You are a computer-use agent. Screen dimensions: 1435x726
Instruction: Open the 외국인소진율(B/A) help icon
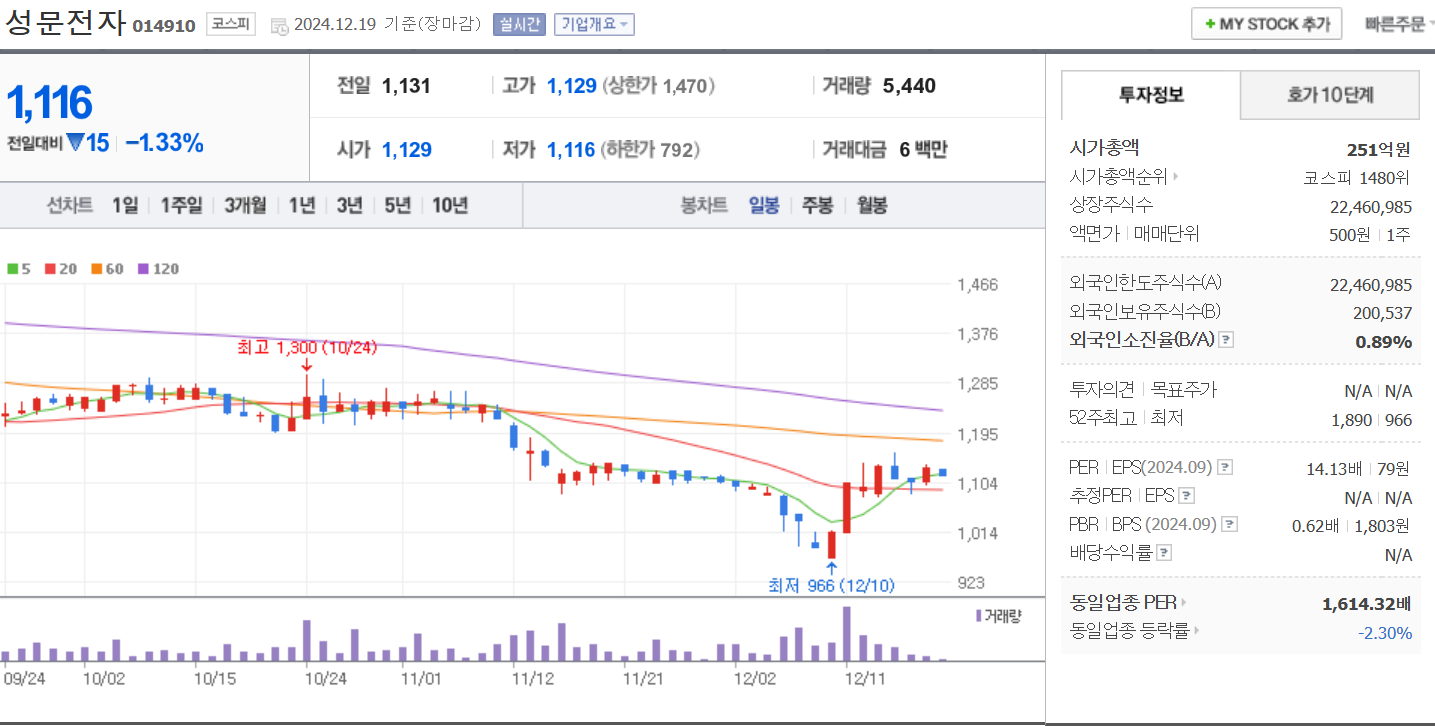click(1225, 341)
